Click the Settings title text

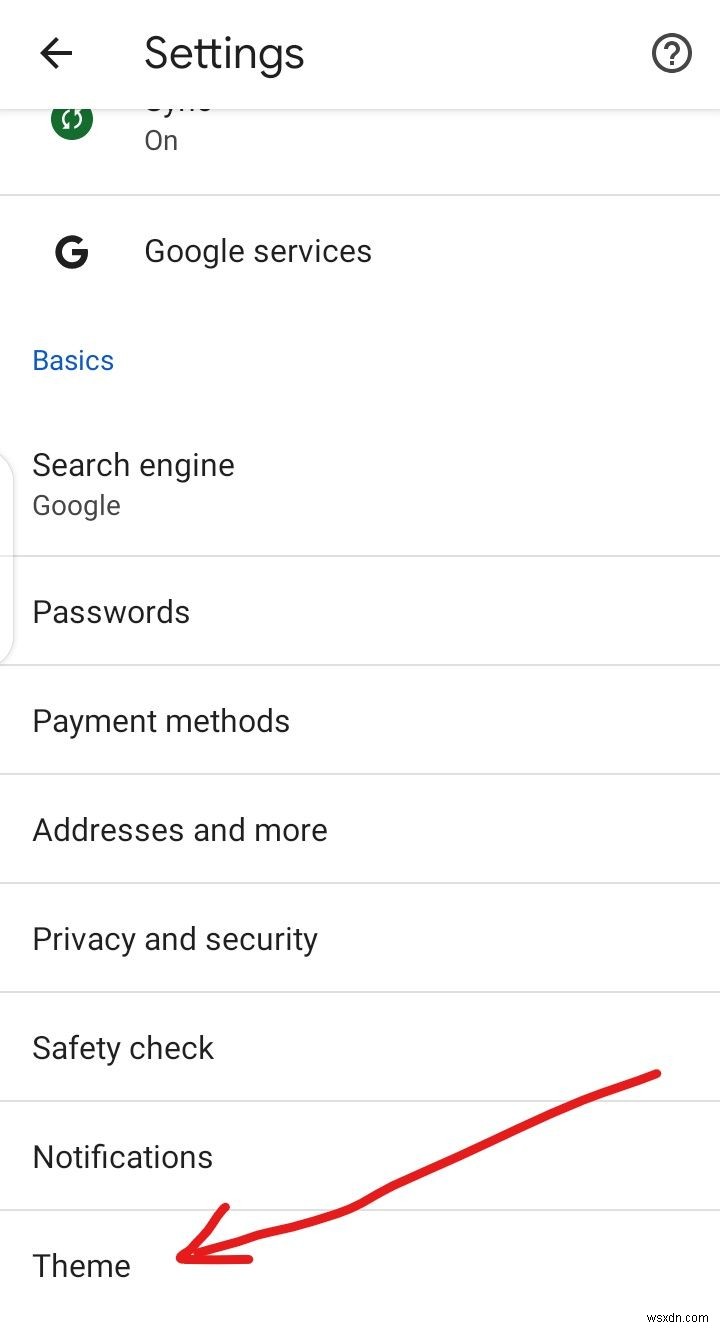[x=224, y=54]
